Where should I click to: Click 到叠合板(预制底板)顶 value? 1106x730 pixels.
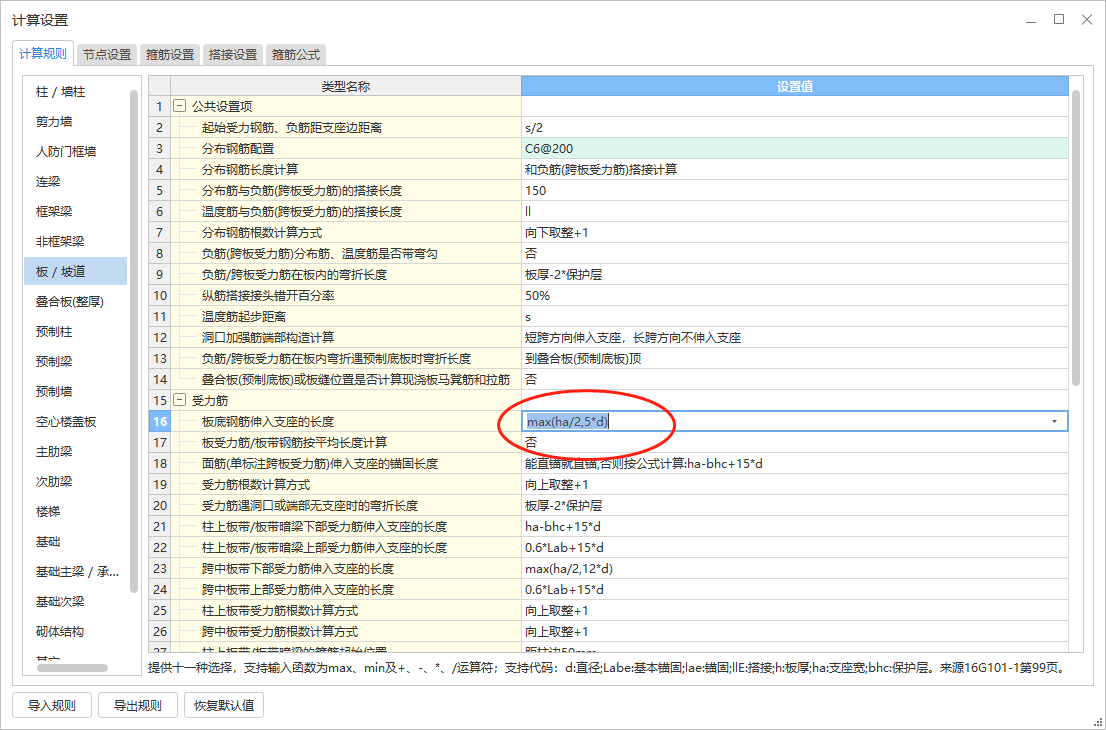[795, 358]
